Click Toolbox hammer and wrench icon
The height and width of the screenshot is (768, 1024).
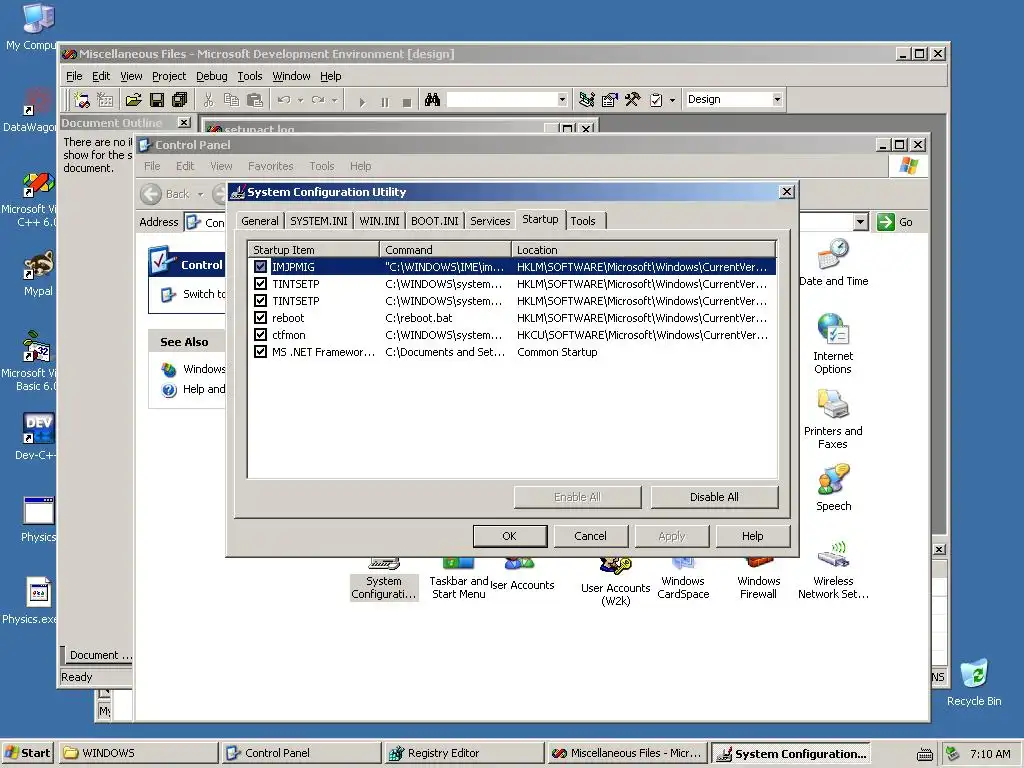(x=632, y=100)
